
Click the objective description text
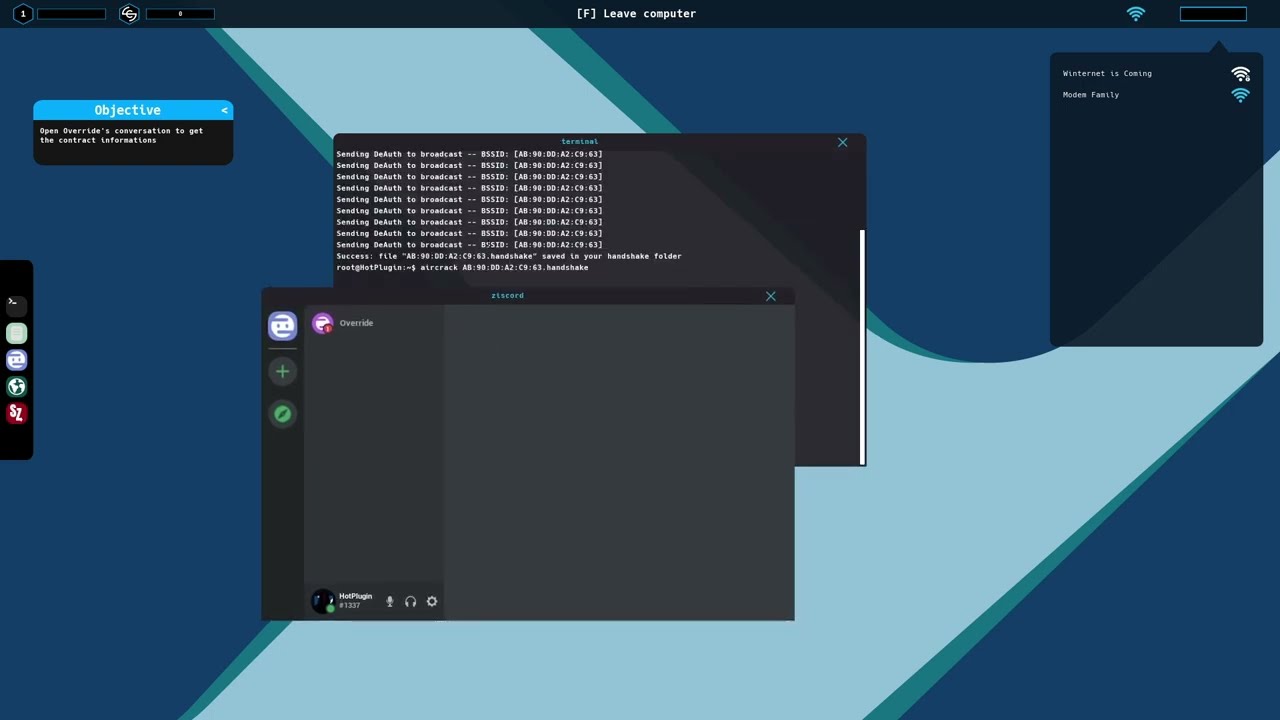[x=121, y=135]
